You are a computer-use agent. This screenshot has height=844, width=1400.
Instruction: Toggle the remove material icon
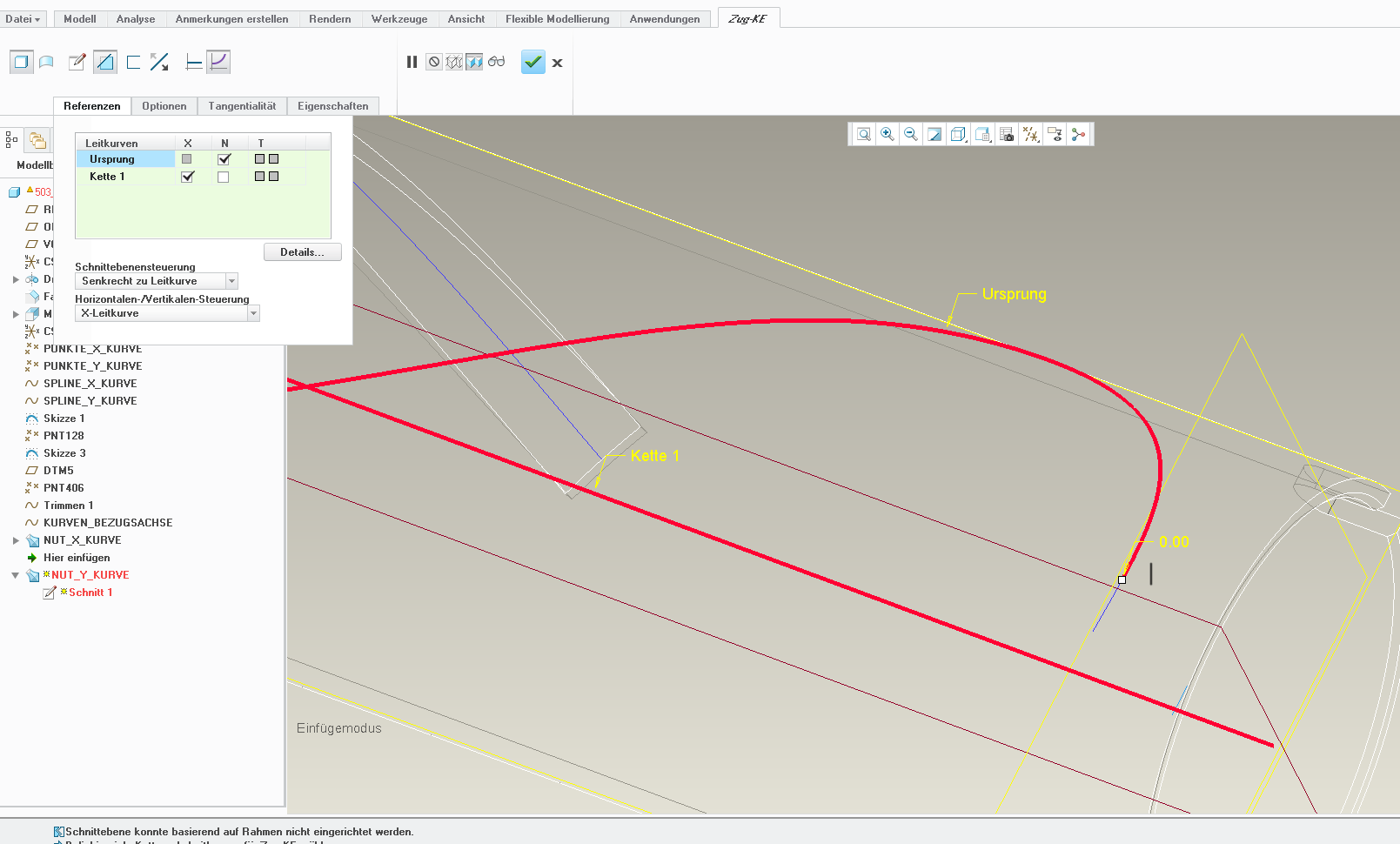(105, 62)
